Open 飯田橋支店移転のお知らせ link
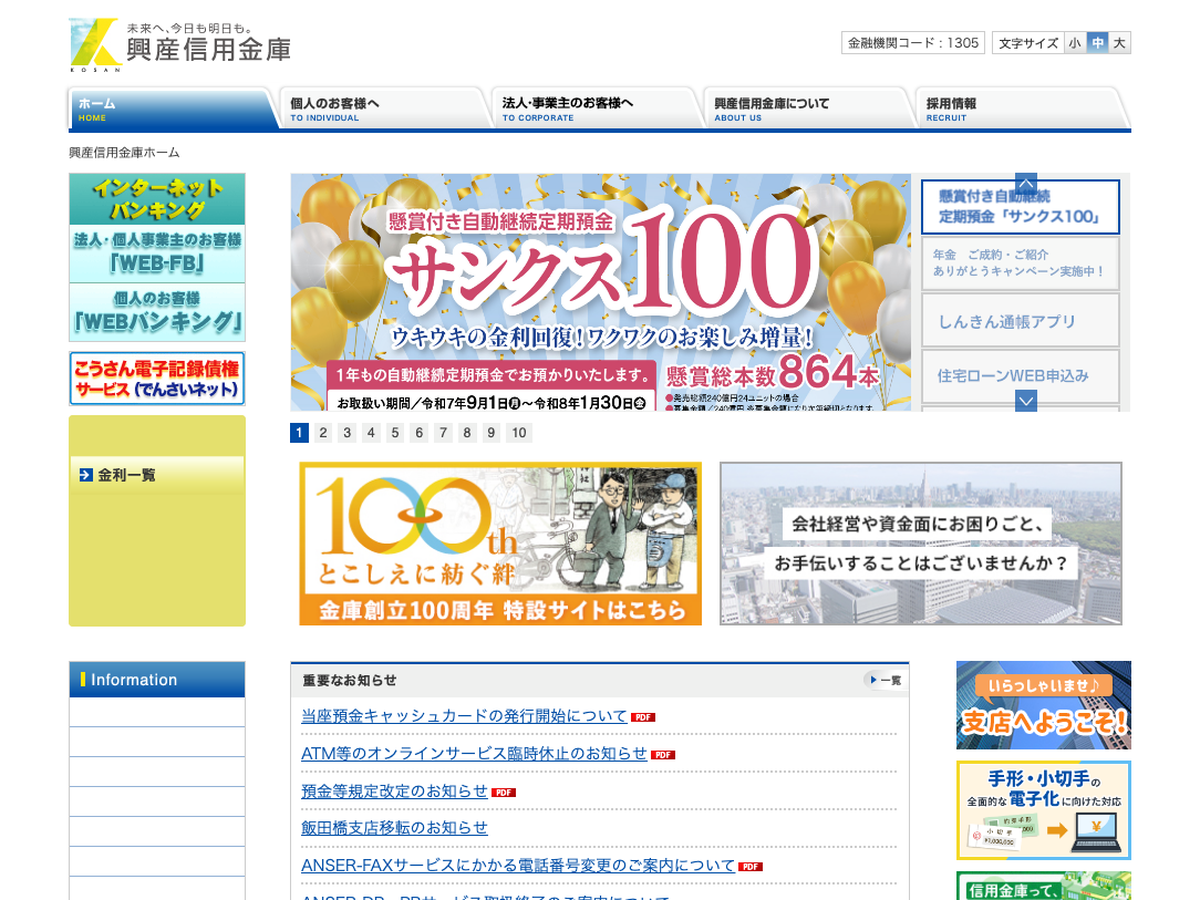Image resolution: width=1200 pixels, height=900 pixels. 394,828
